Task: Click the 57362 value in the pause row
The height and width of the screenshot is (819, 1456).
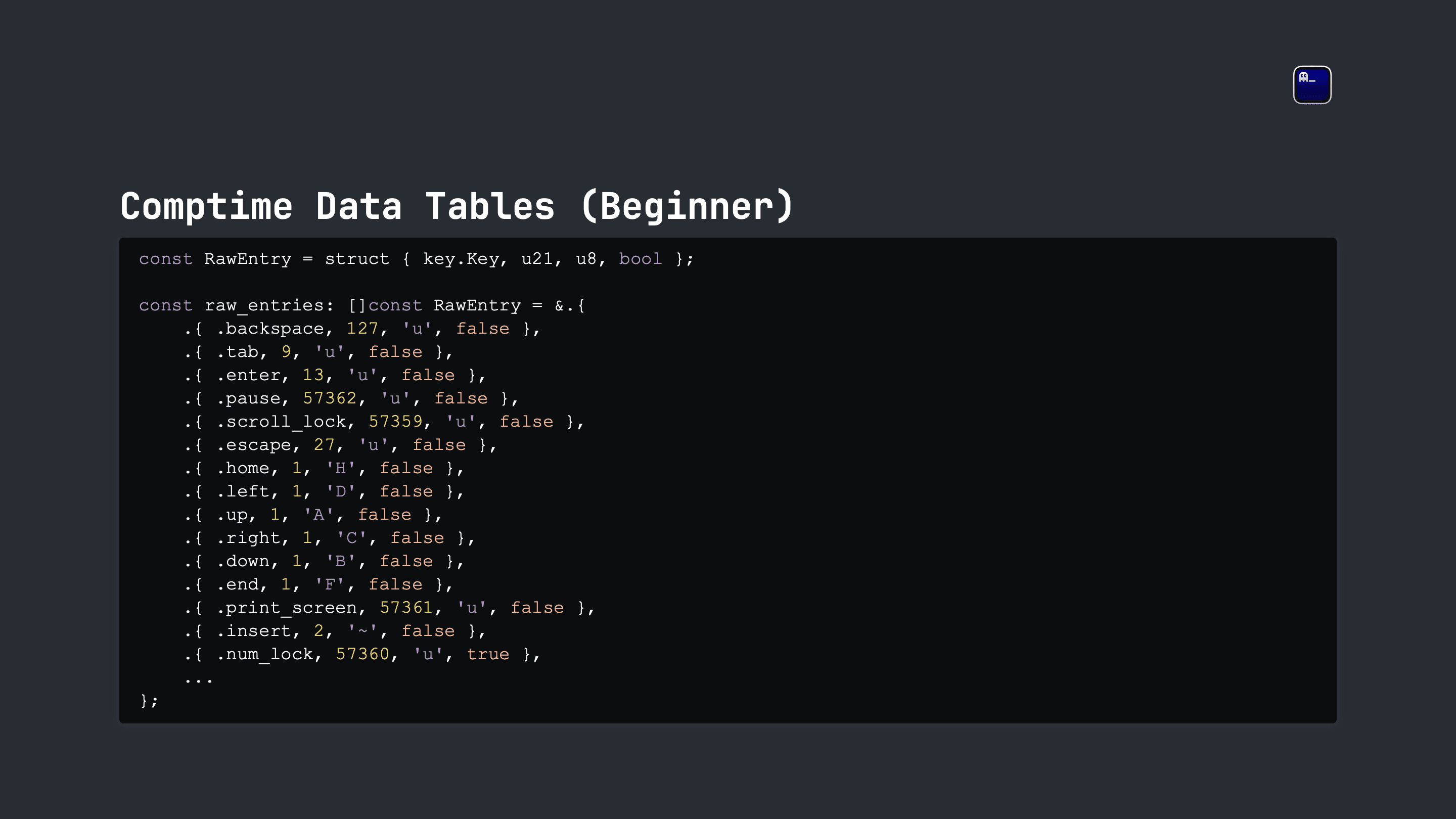Action: pyautogui.click(x=330, y=398)
